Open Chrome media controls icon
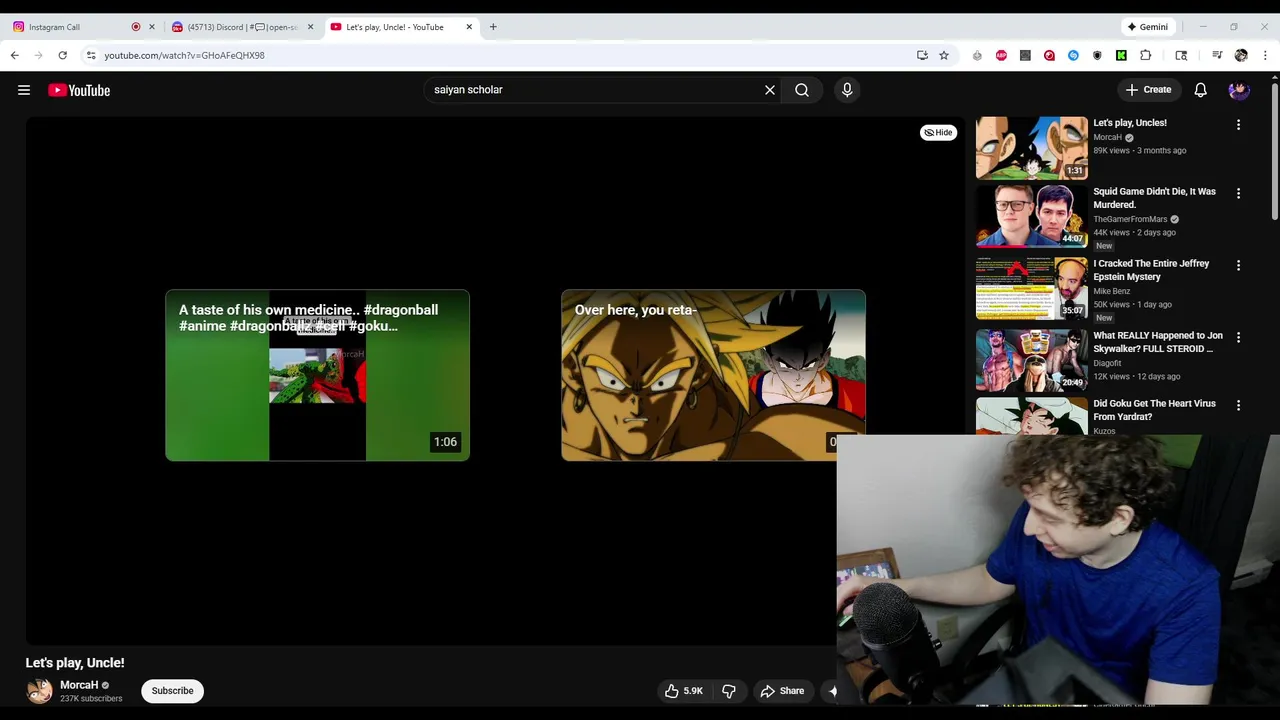This screenshot has width=1280, height=720. point(1217,55)
